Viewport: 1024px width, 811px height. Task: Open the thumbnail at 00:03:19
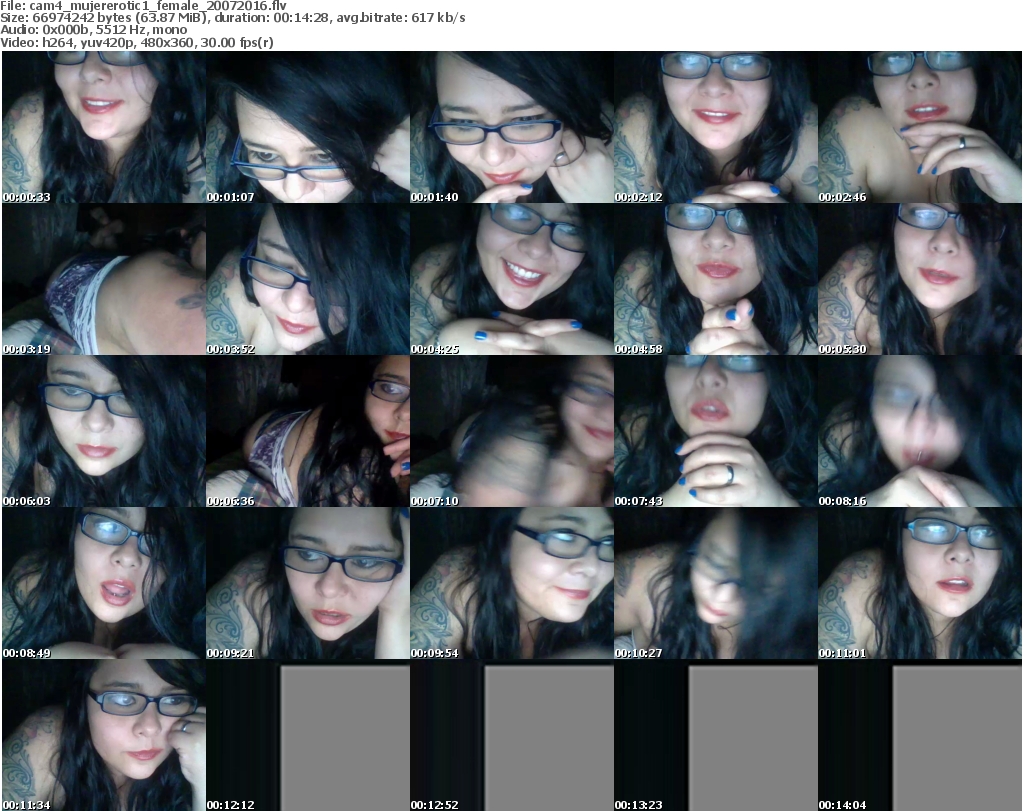pyautogui.click(x=104, y=279)
